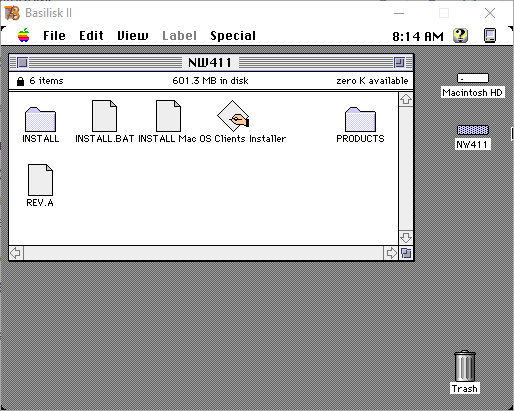Click the horizontal scrollbar right arrow
514x411 pixels.
391,253
